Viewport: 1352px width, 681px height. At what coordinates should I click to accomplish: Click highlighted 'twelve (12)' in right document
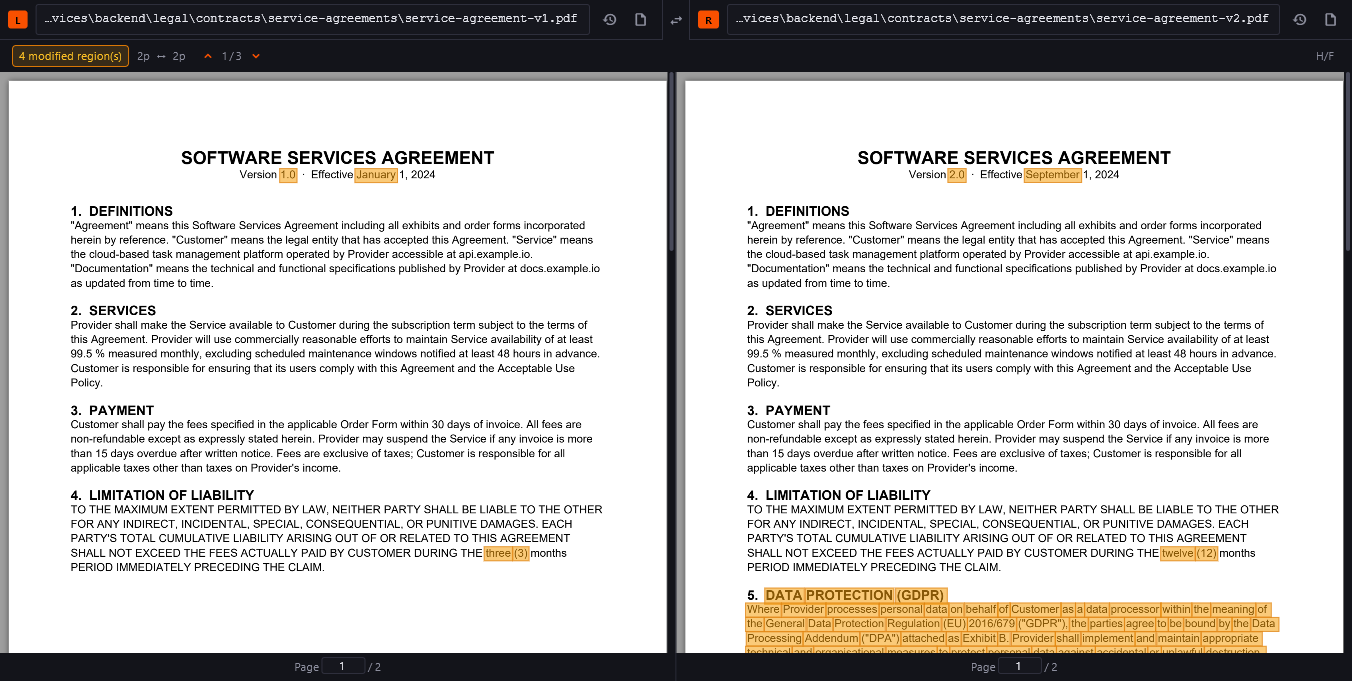(x=1189, y=554)
